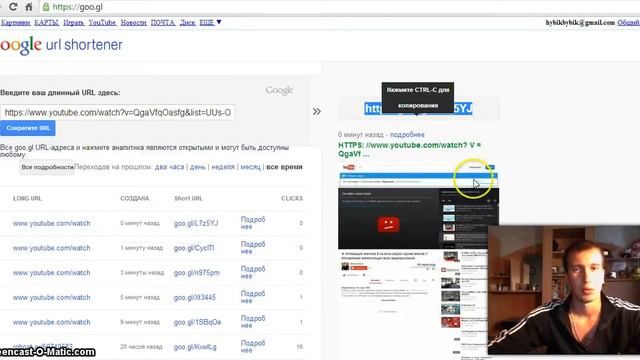The height and width of the screenshot is (360, 640).
Task: Filter clicks by день
Action: click(x=198, y=167)
